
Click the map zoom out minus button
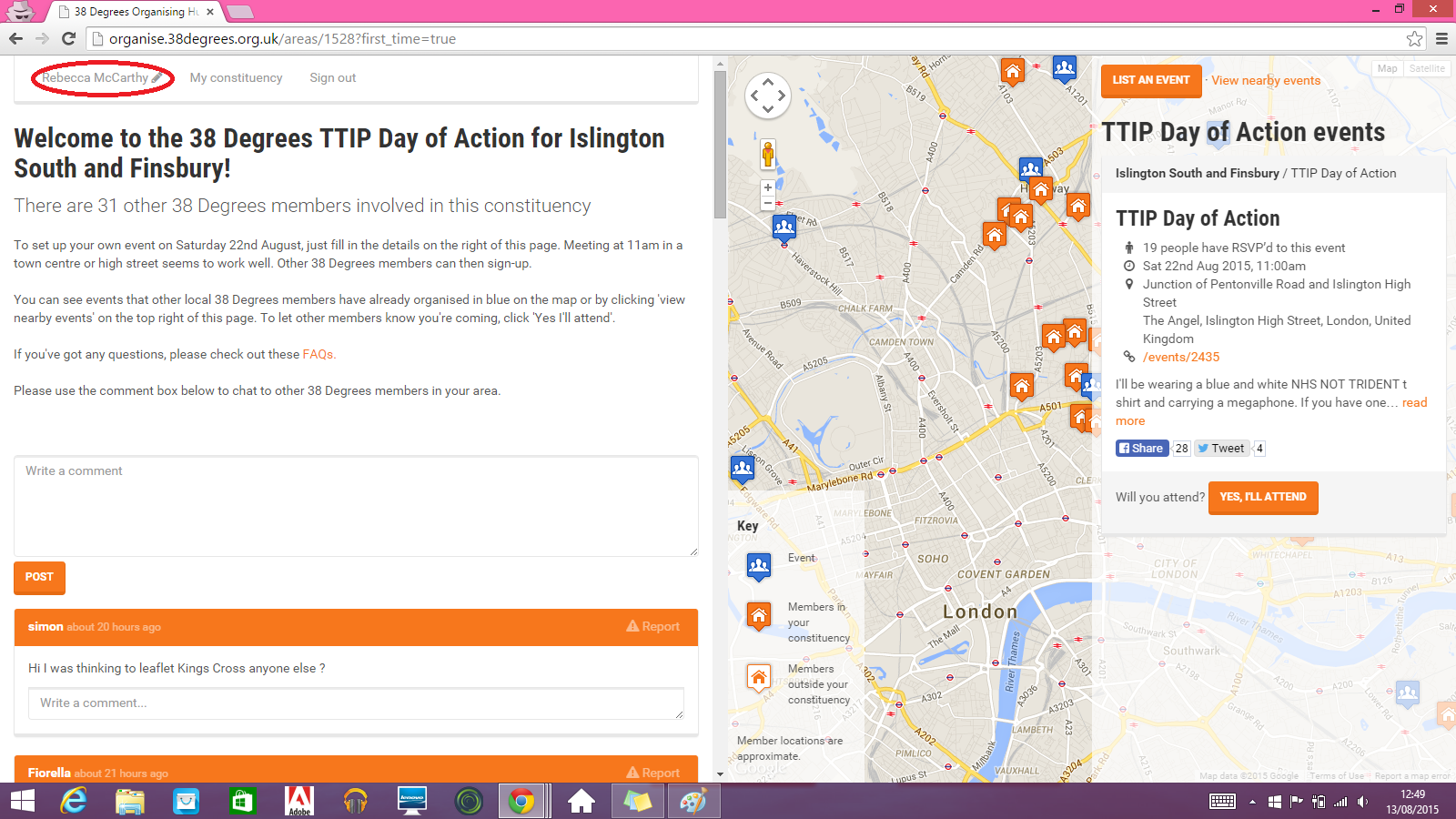(x=768, y=203)
